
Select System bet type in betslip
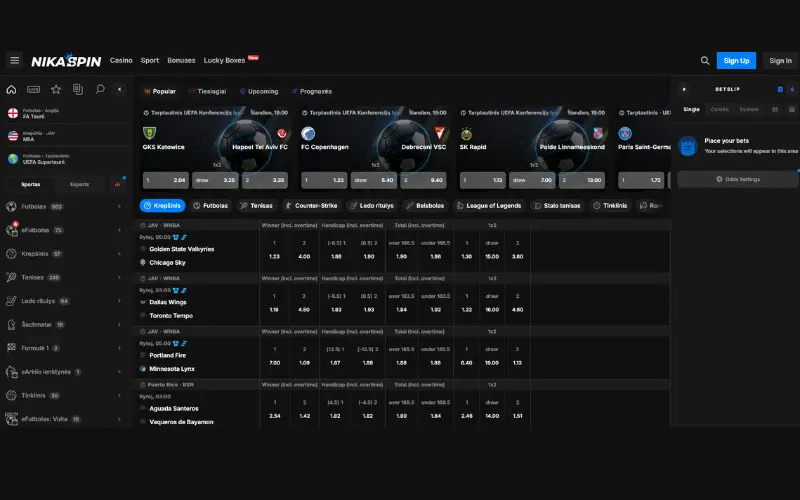[x=749, y=109]
